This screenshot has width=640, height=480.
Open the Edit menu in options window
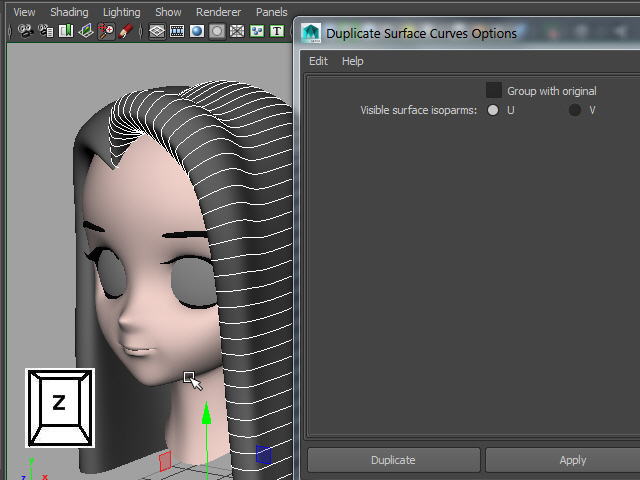coord(318,61)
